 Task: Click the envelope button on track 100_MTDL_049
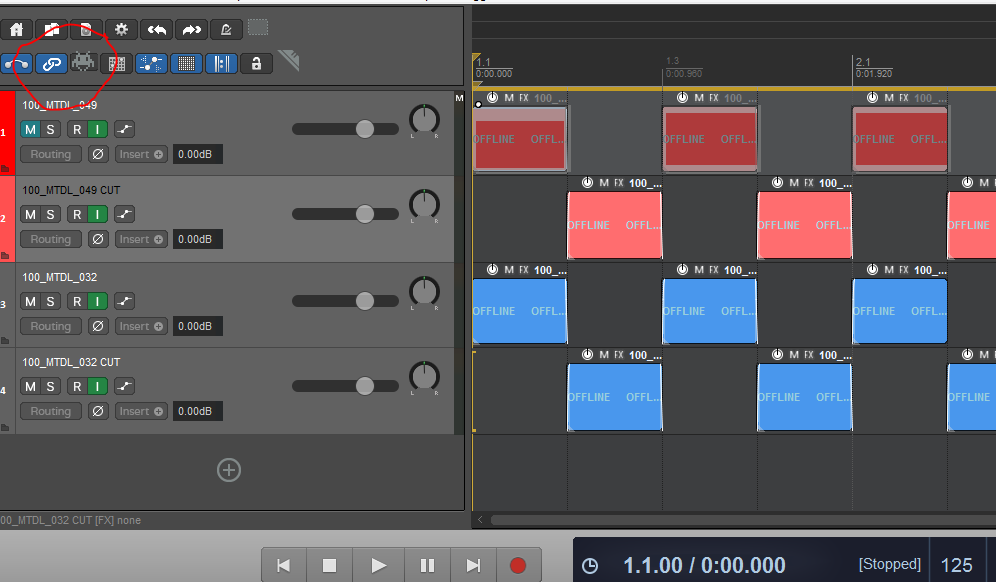click(124, 130)
